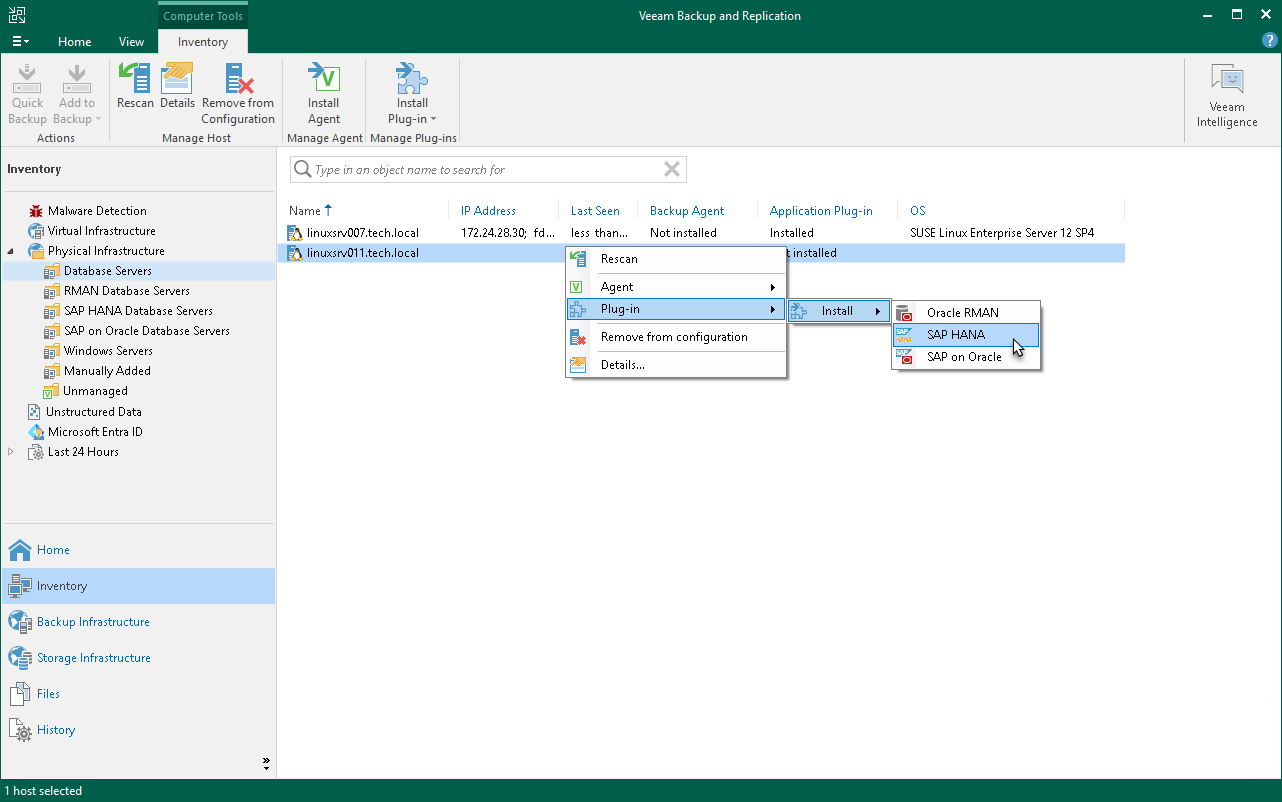The image size is (1282, 802).
Task: Open the Add to Backup dropdown arrow
Action: 98,119
